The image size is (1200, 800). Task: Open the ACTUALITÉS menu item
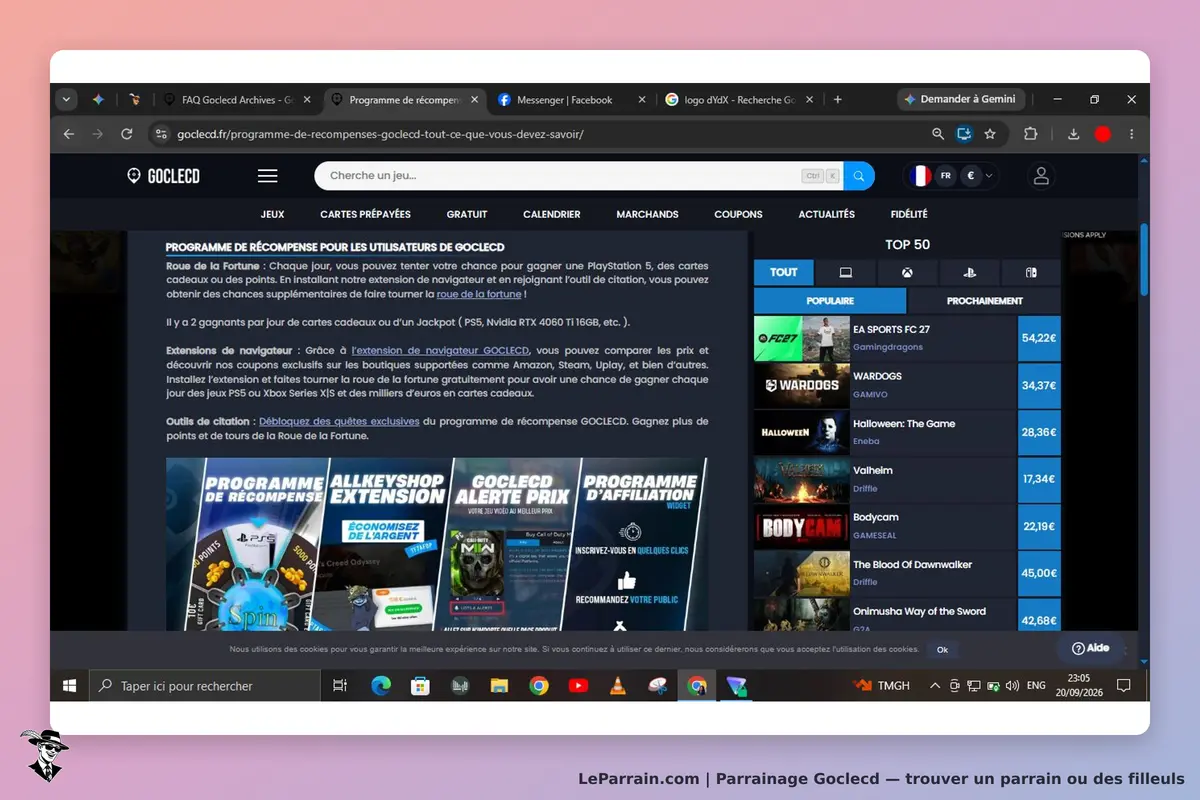(826, 214)
